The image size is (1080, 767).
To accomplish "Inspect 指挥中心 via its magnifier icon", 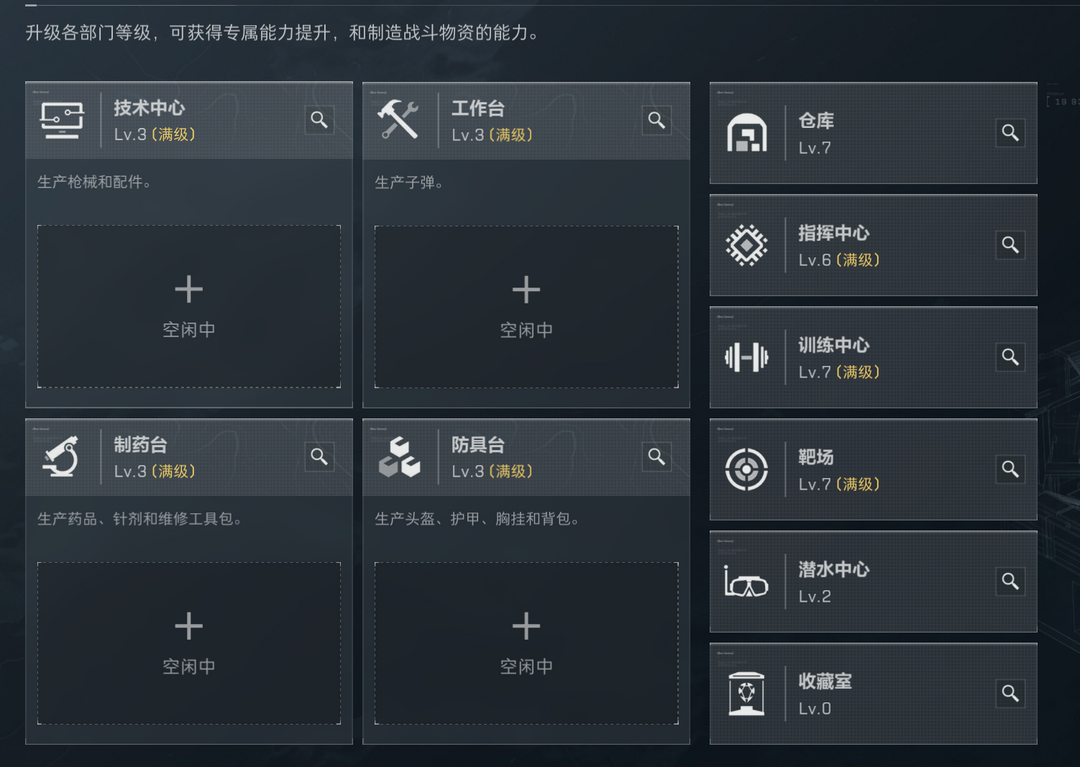I will click(1010, 245).
